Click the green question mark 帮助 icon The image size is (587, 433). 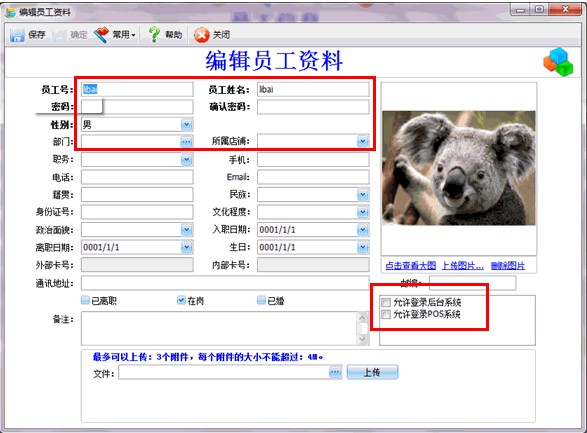[x=154, y=35]
